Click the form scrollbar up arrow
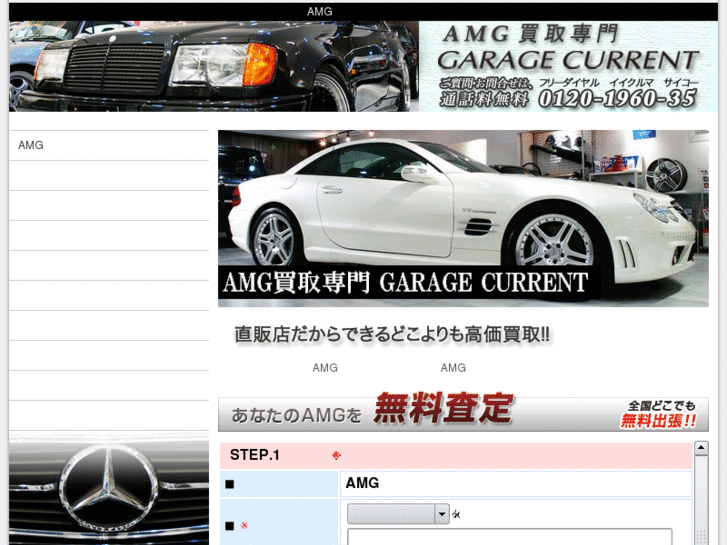The image size is (727, 545). (701, 448)
